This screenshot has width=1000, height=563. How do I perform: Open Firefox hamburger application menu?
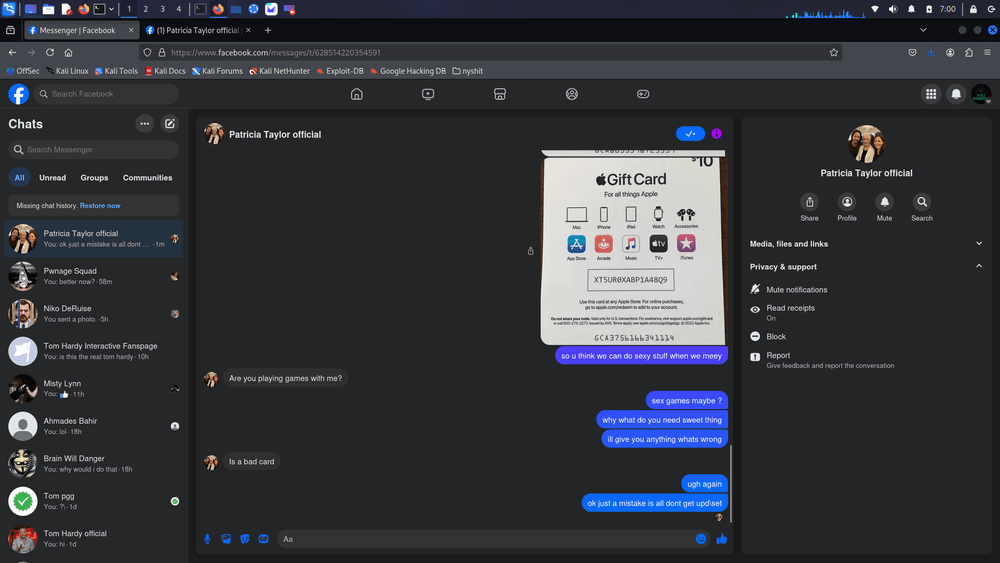point(987,52)
